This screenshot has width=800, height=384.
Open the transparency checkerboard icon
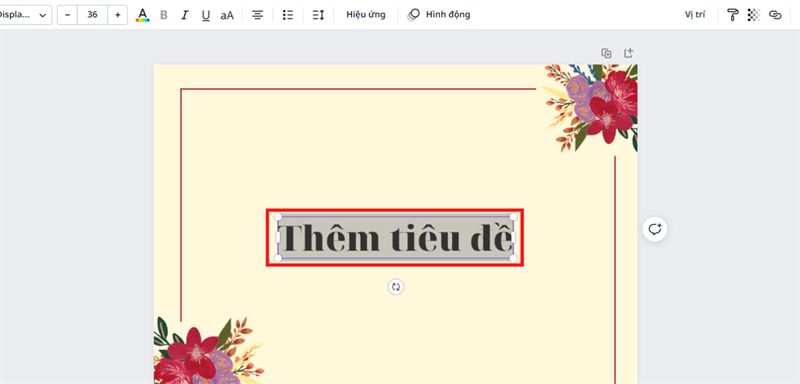pyautogui.click(x=754, y=15)
